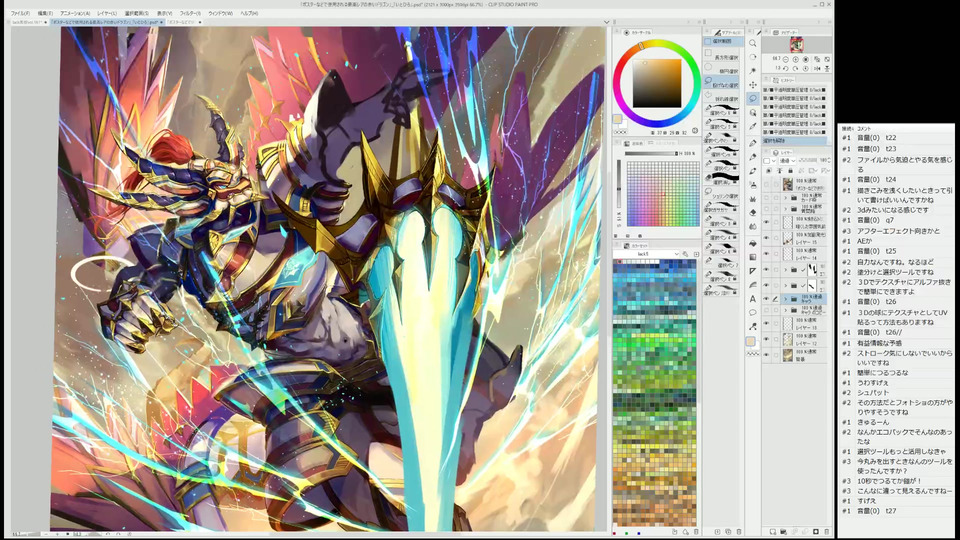Select the Eyedropper tool
The width and height of the screenshot is (960, 540).
(x=752, y=126)
